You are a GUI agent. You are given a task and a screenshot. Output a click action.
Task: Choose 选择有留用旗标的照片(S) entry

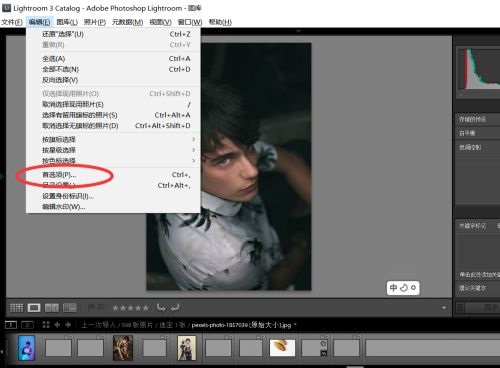point(113,115)
